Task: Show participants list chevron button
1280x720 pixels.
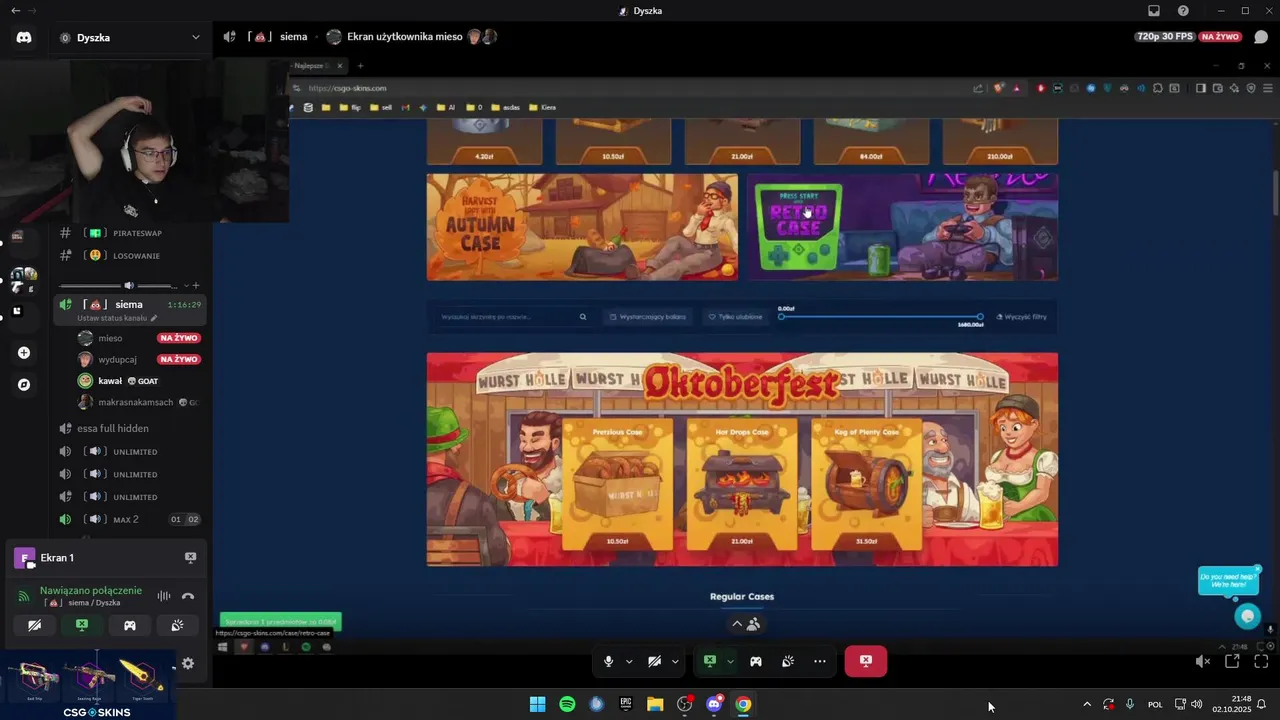Action: point(744,624)
